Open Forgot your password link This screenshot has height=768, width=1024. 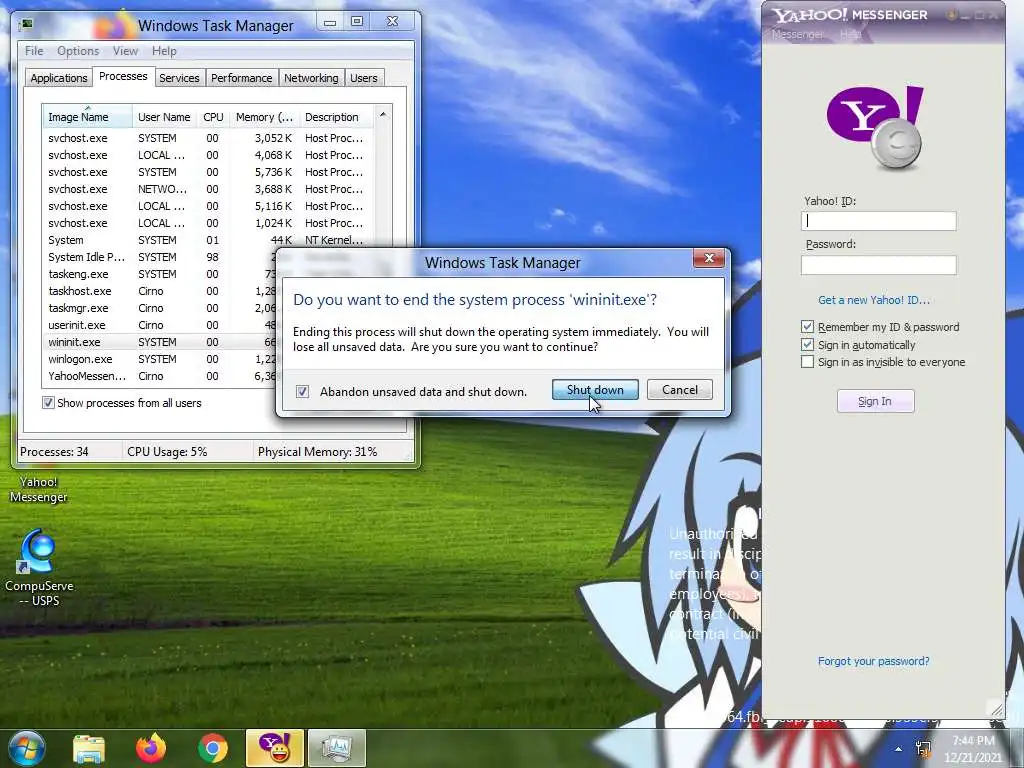[x=874, y=661]
